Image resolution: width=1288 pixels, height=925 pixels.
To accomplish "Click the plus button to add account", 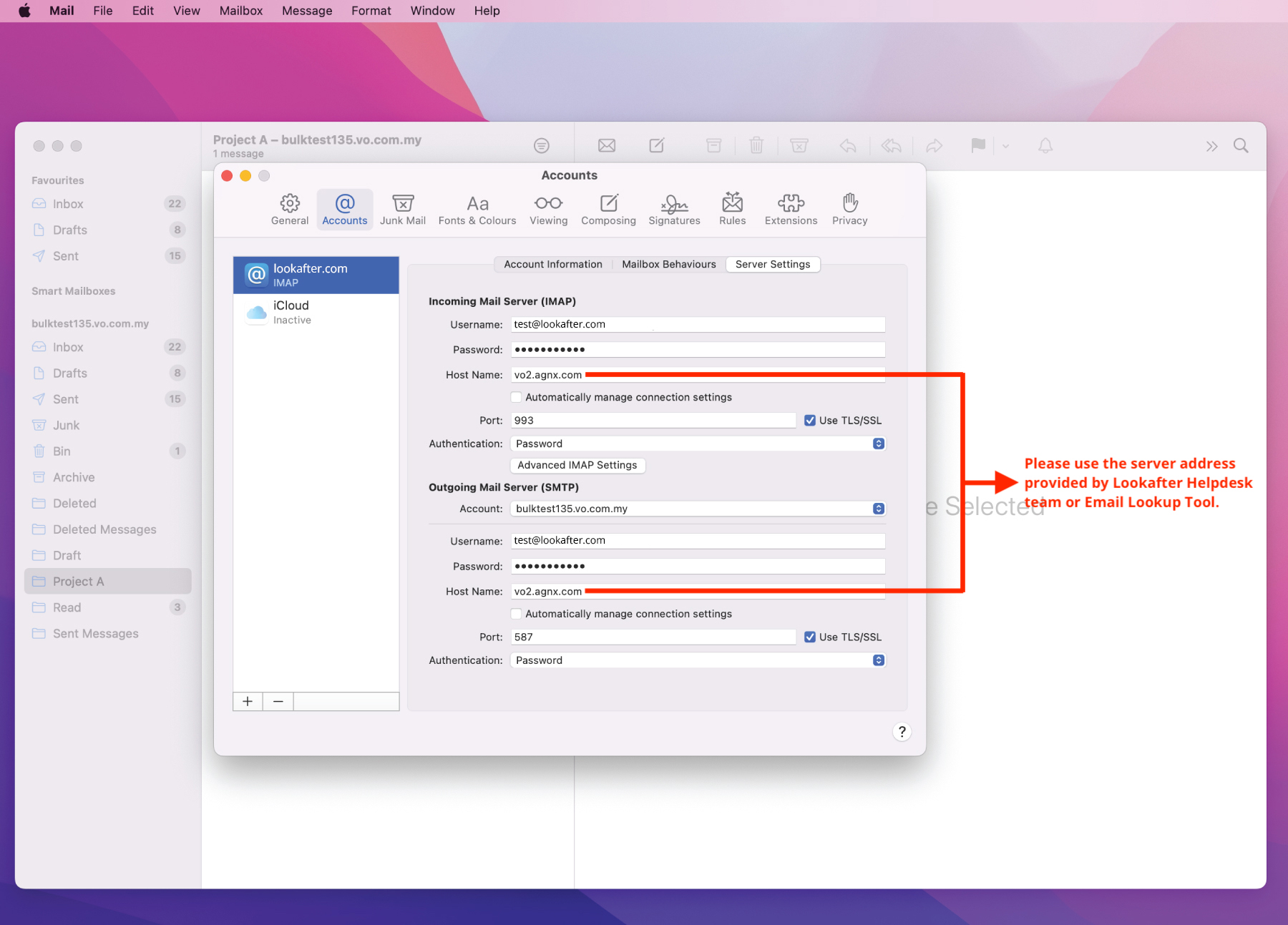I will [x=248, y=702].
